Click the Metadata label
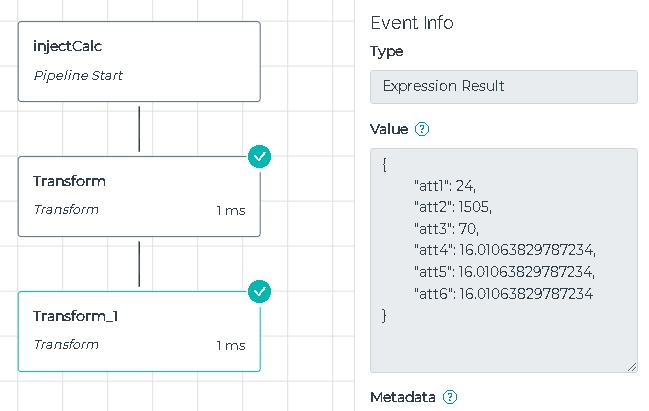649x411 pixels. 403,397
